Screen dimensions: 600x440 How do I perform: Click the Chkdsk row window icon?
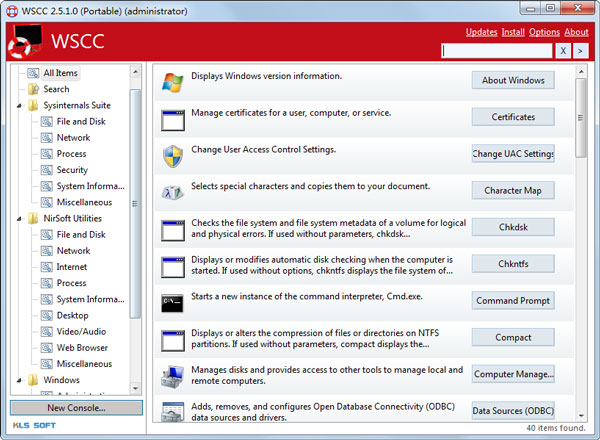click(x=173, y=230)
